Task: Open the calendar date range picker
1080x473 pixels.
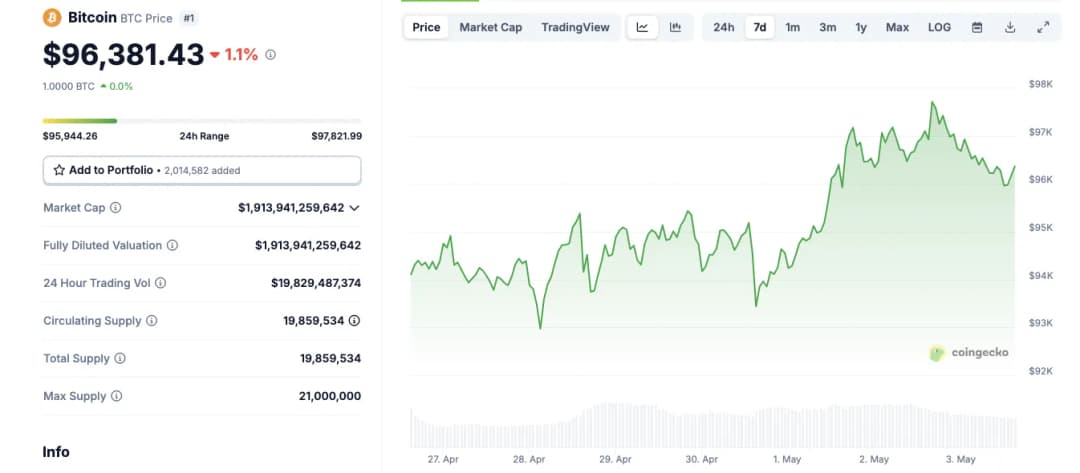Action: coord(977,27)
